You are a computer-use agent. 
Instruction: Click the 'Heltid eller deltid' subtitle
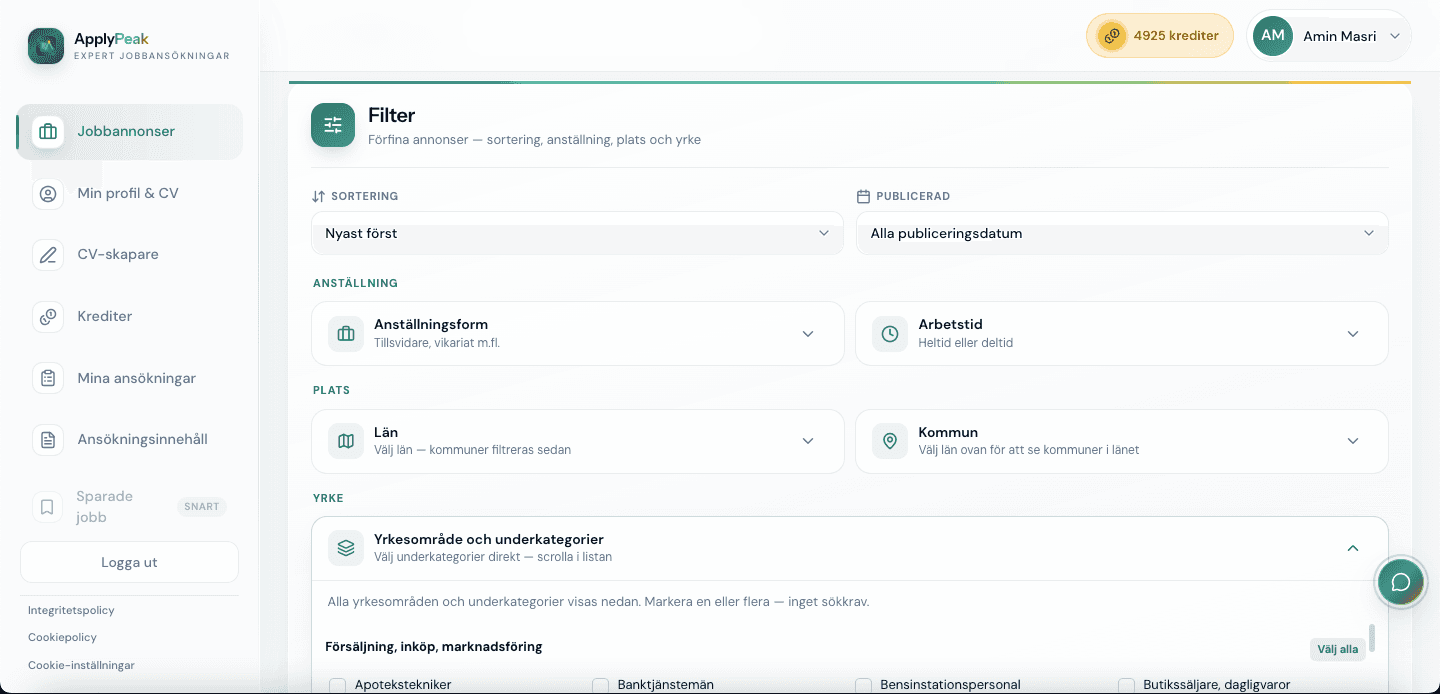point(966,343)
